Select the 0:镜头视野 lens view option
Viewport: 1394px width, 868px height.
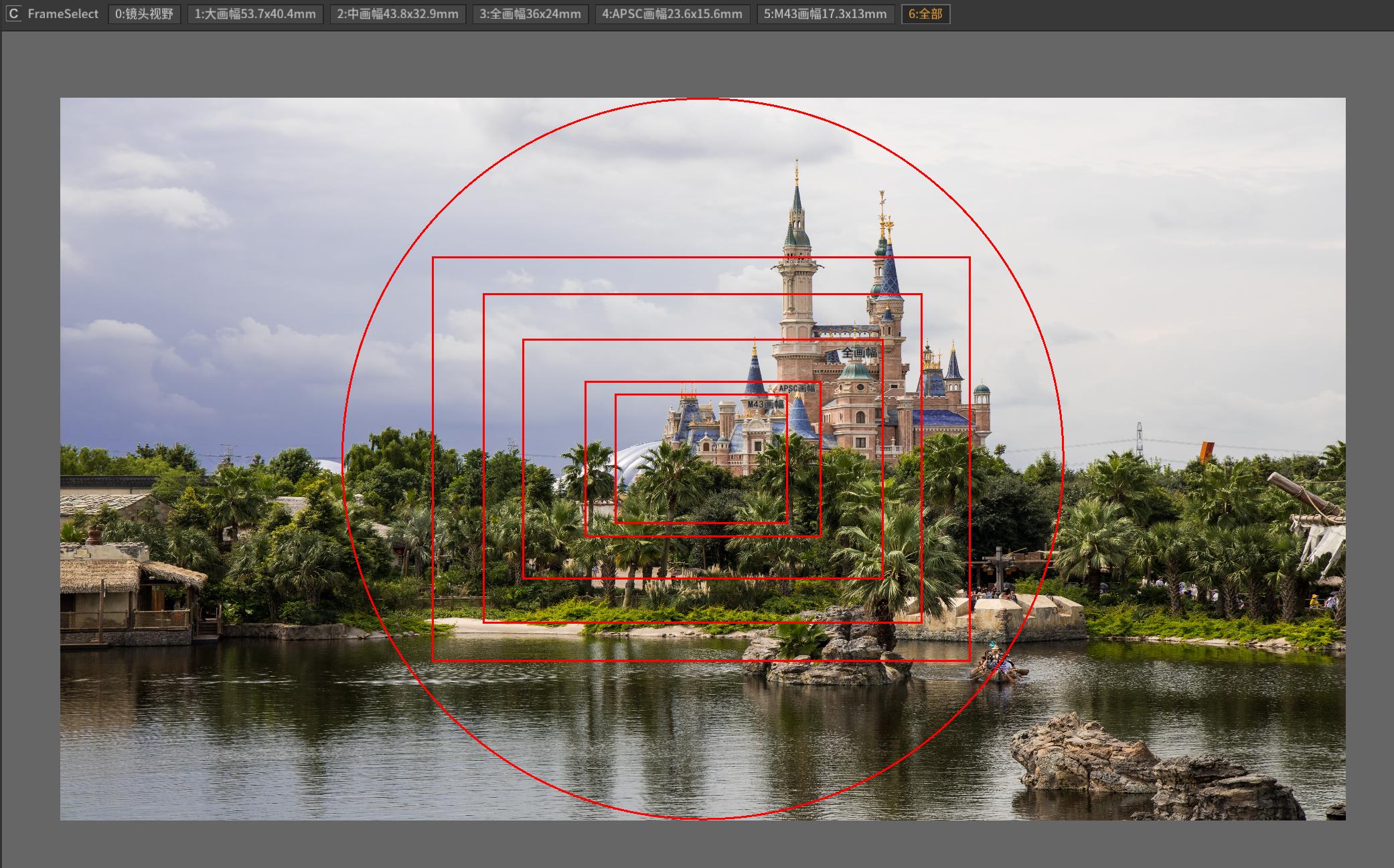pos(144,13)
